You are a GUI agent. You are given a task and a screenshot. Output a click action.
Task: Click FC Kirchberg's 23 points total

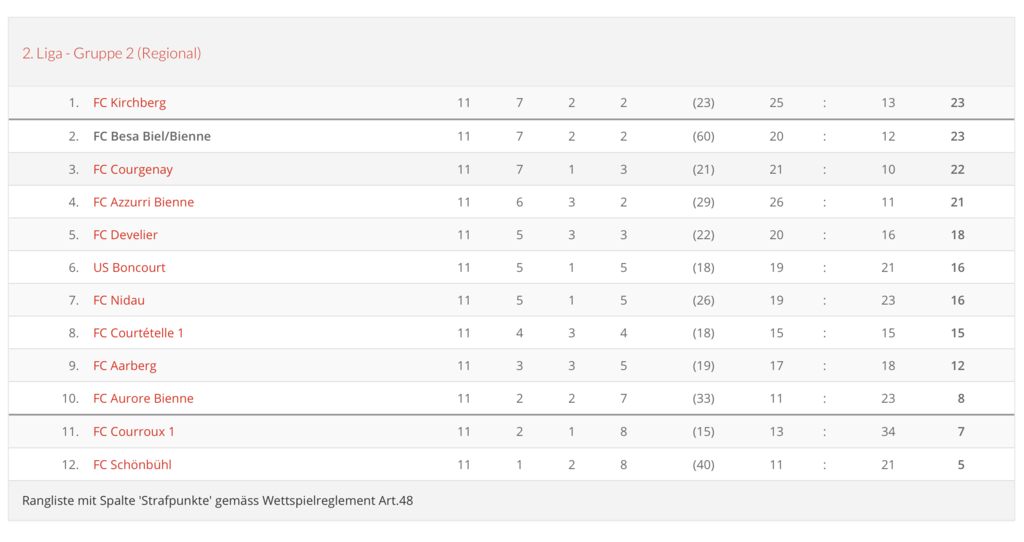(x=957, y=103)
